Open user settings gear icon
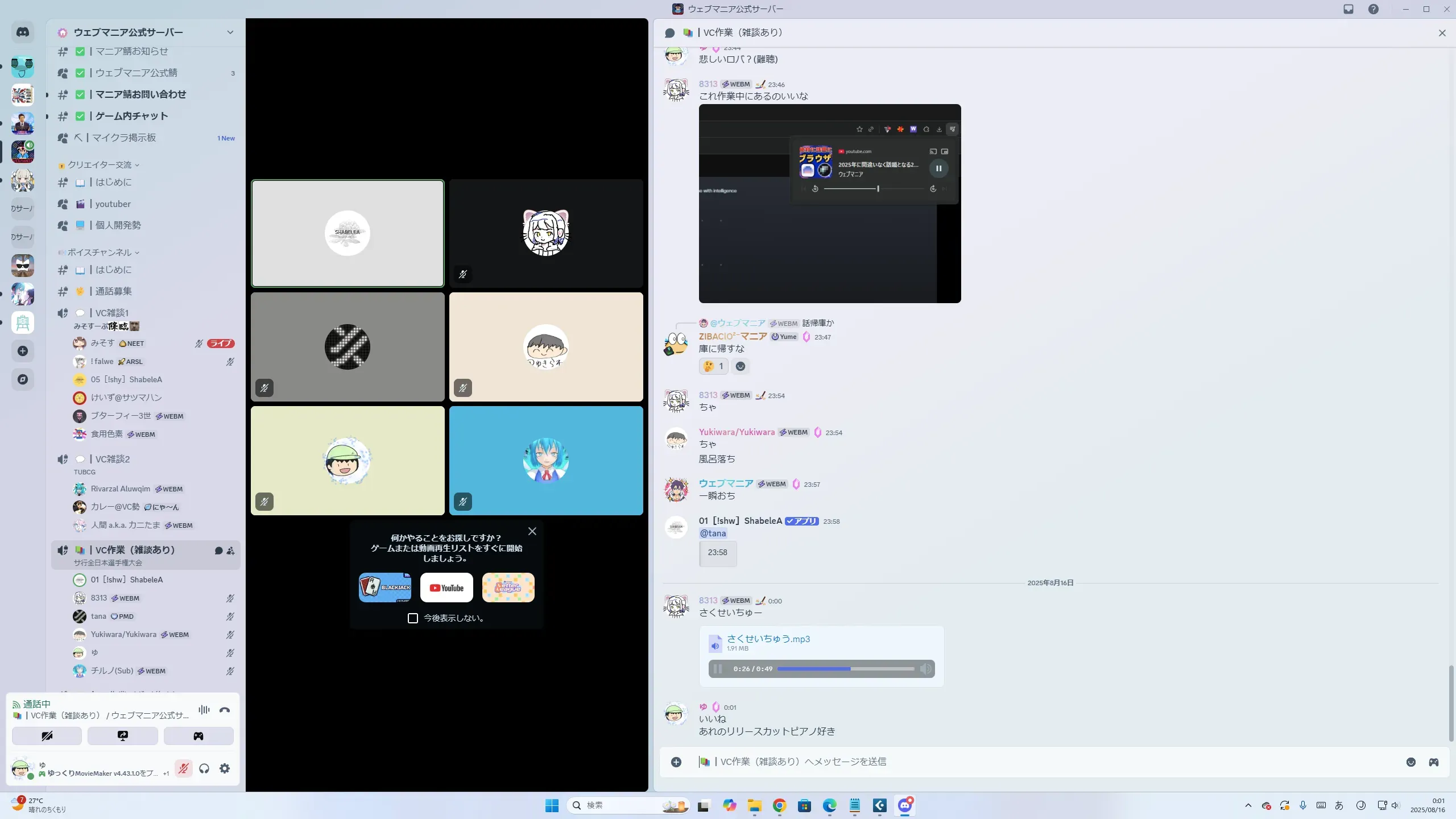 pyautogui.click(x=225, y=768)
